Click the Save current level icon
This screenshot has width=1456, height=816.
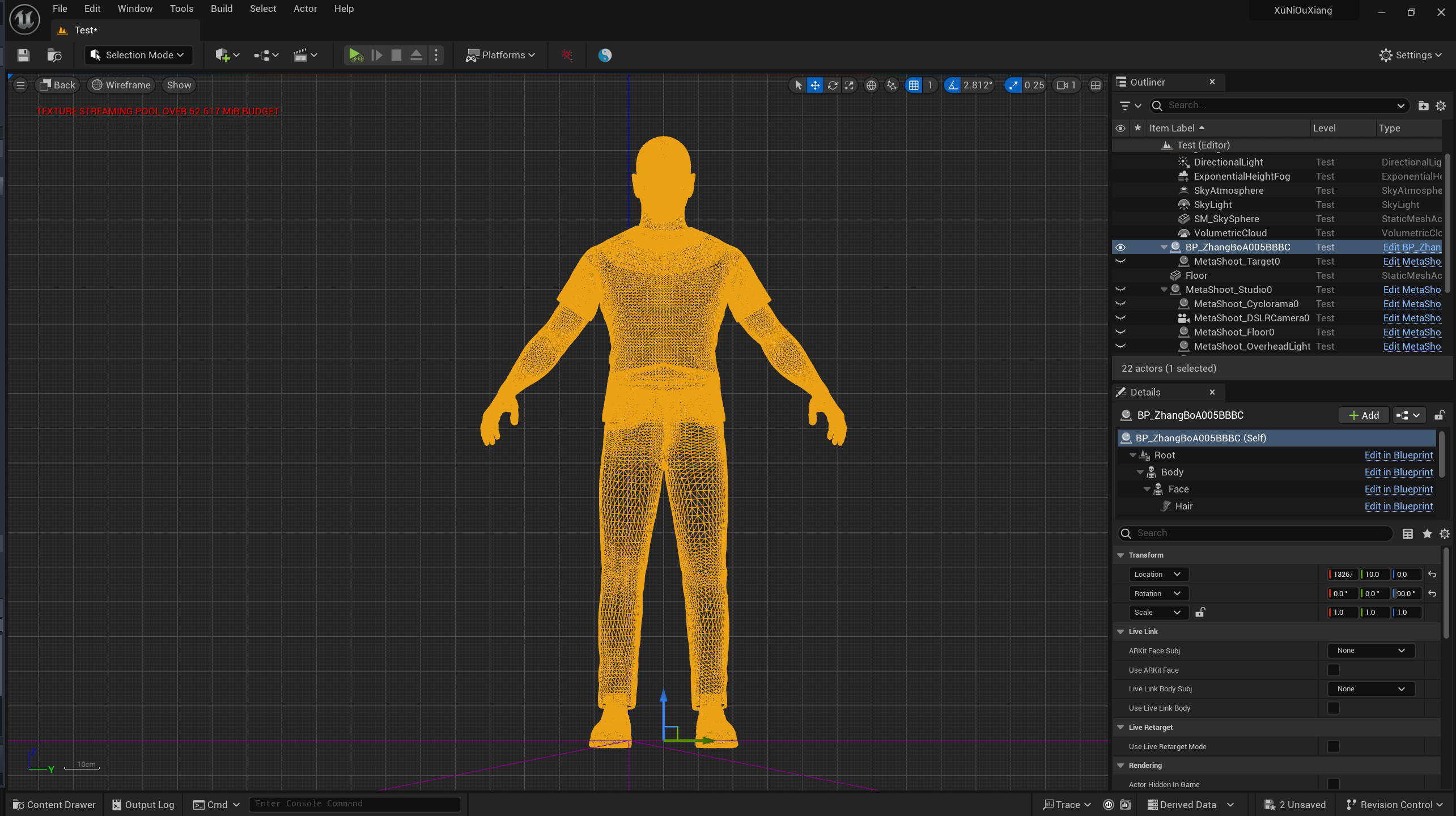(x=23, y=55)
